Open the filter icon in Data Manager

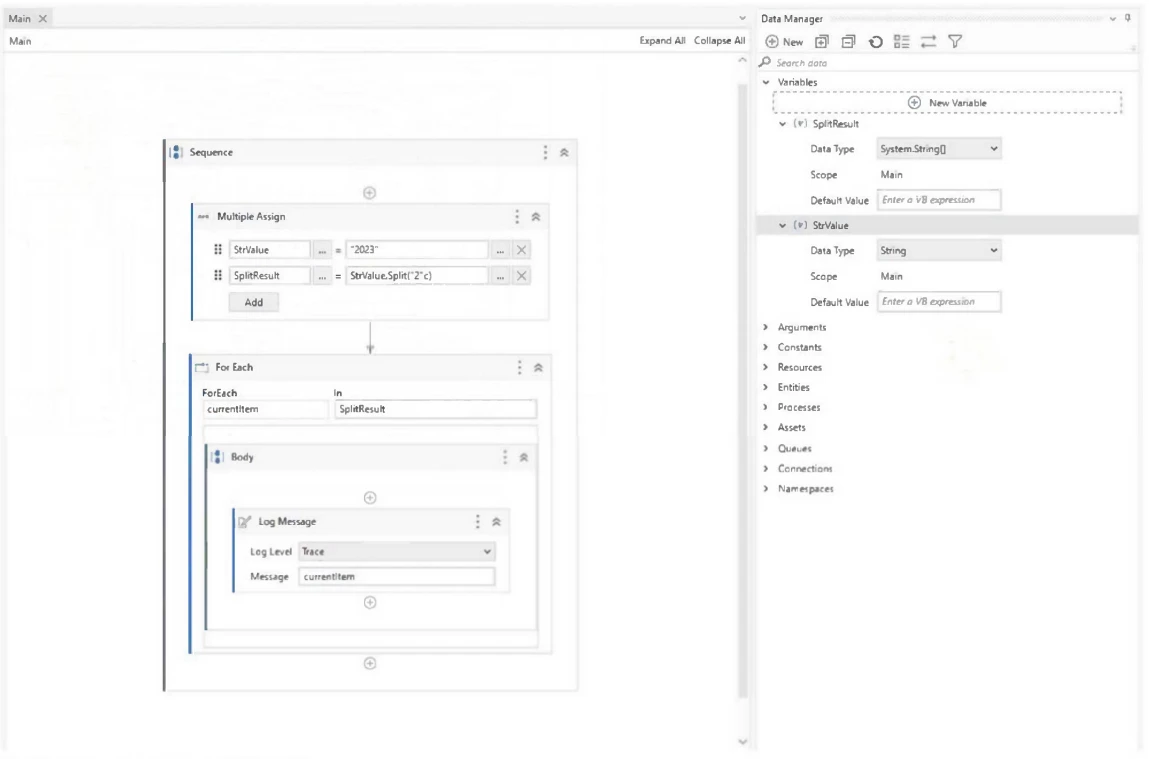[x=954, y=42]
